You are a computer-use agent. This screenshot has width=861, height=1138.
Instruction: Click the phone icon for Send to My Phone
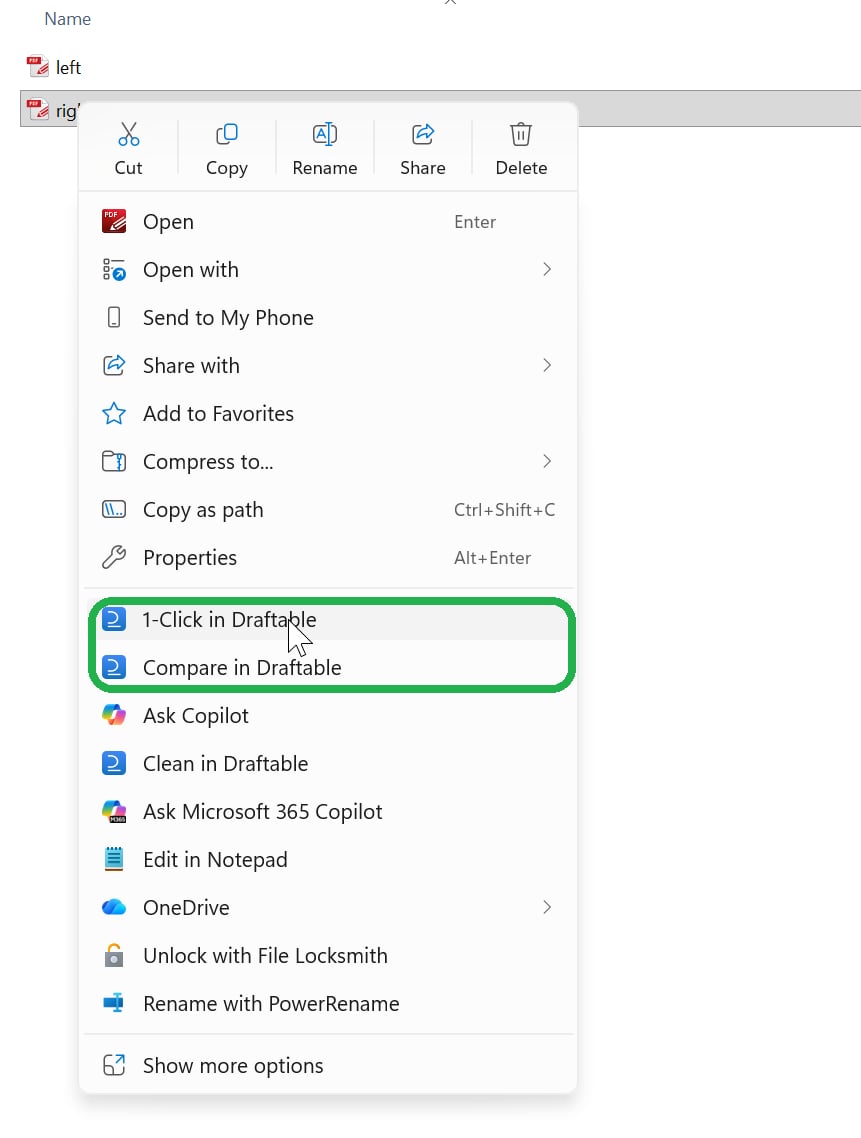pos(114,317)
